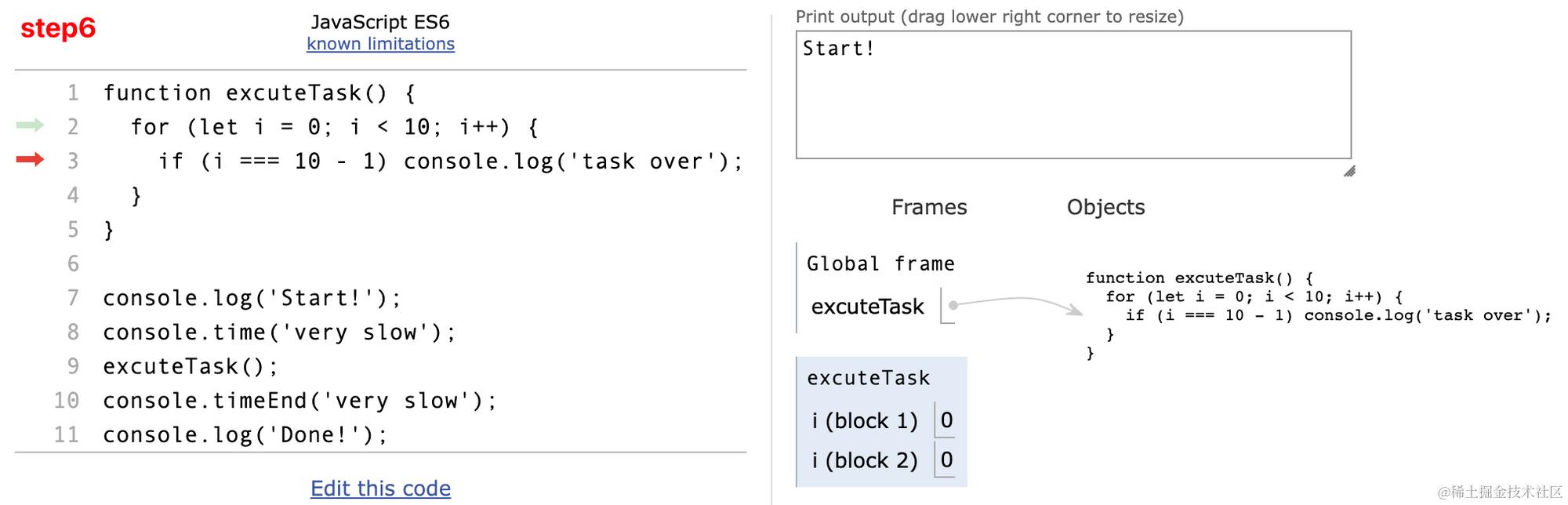Screen dimensions: 1568x505
Task: Click the print output resize handle
Action: (x=1349, y=171)
